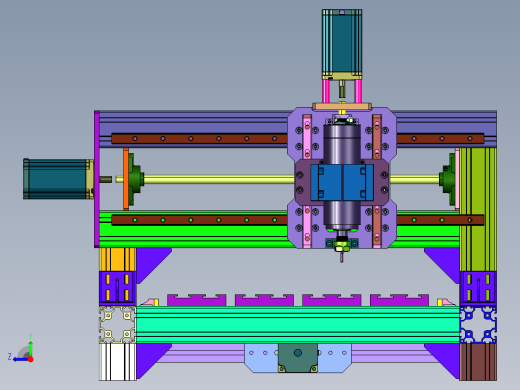Select the tan plate atop the Z carriage
Screen dimensions: 520x390
[x=342, y=107]
